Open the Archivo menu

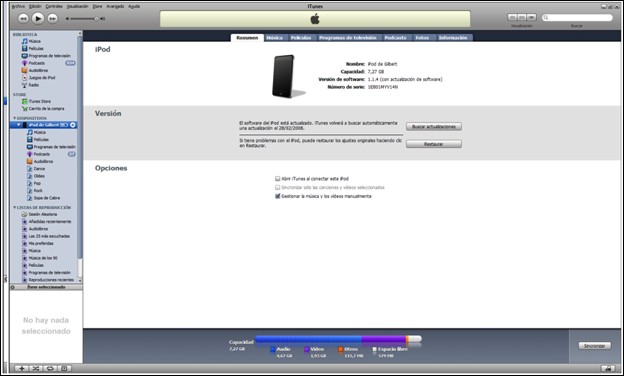18,6
